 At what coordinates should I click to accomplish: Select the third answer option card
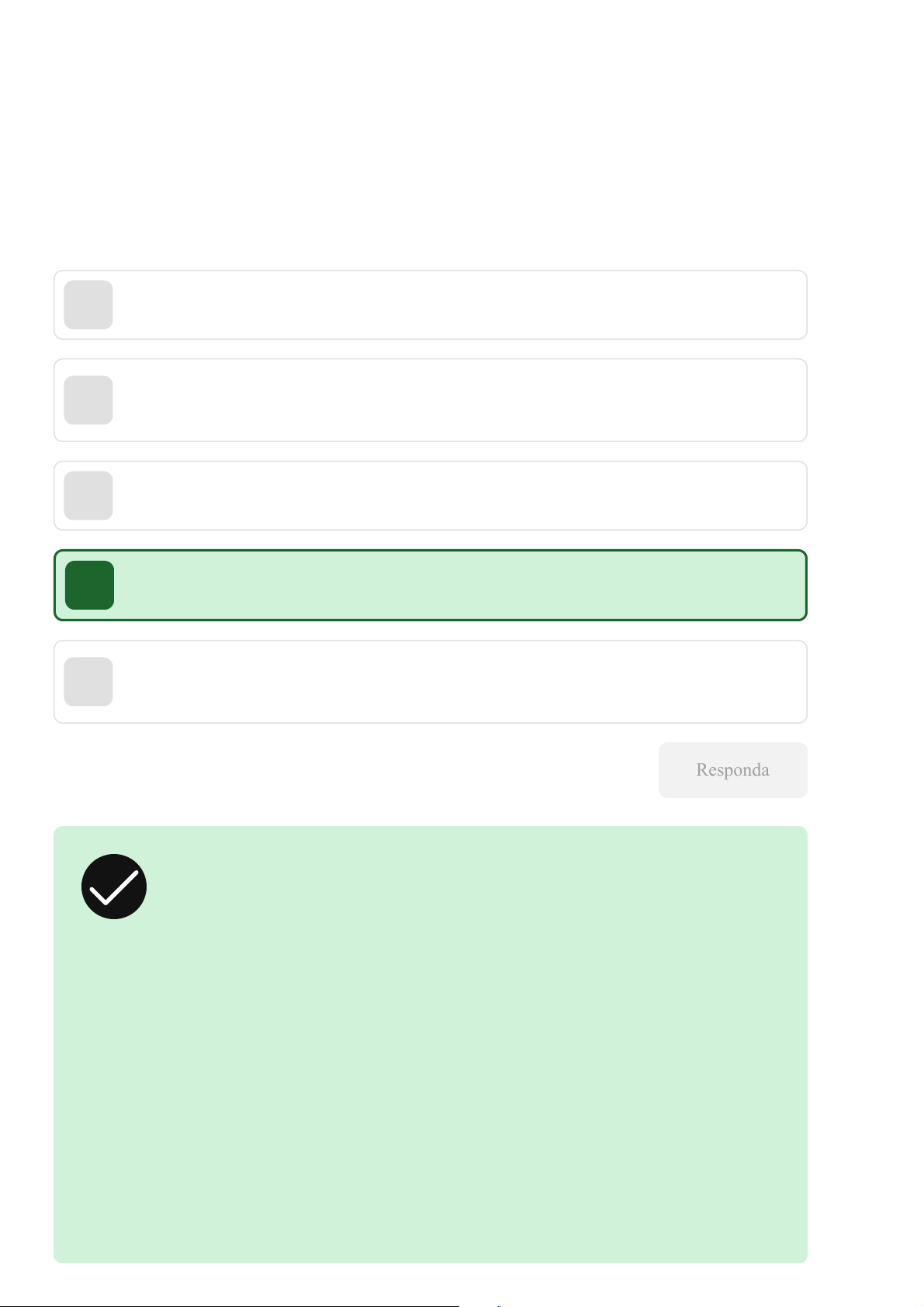(x=458, y=496)
